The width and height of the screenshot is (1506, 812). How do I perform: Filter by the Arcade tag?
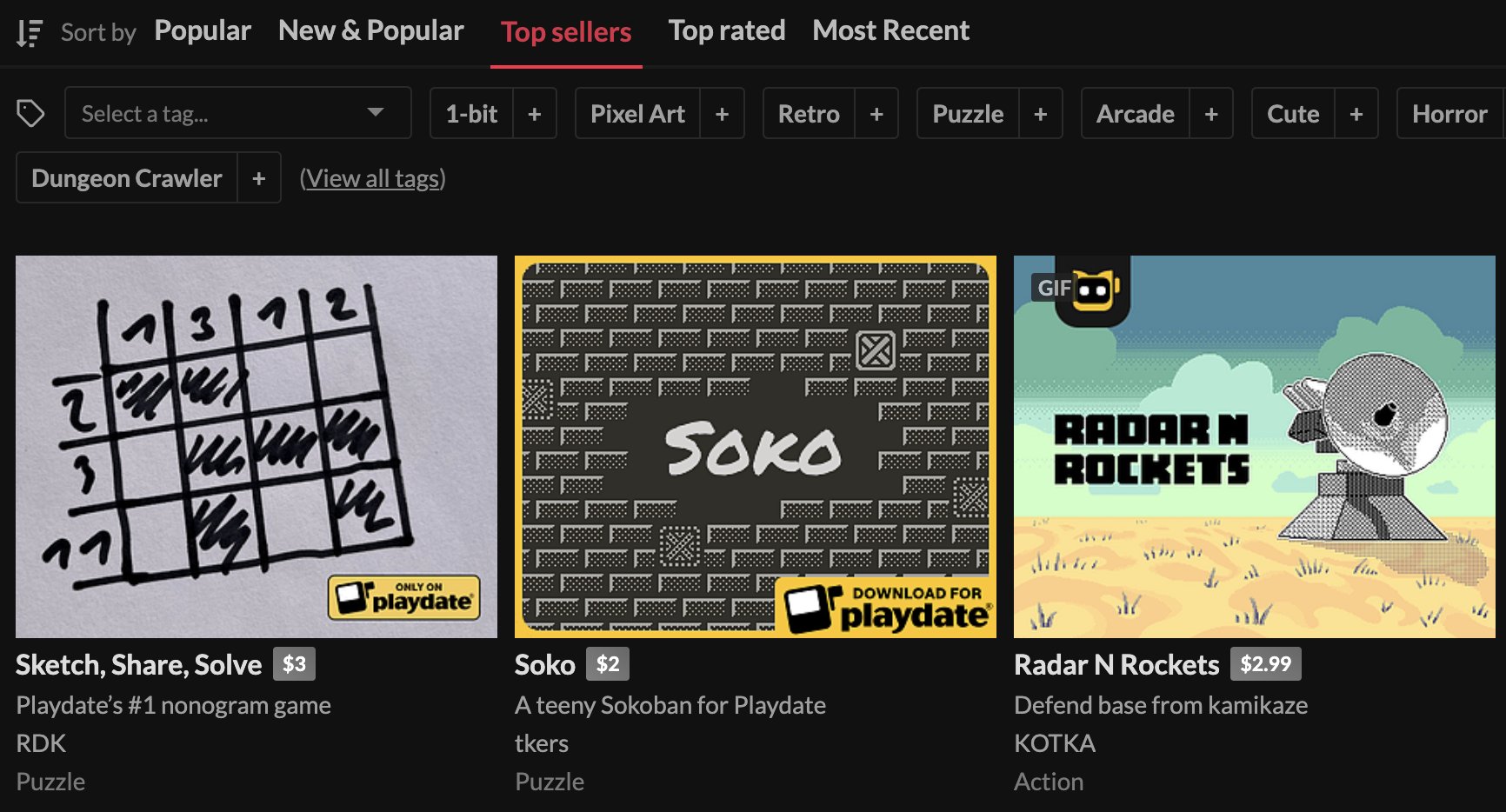(x=1135, y=113)
